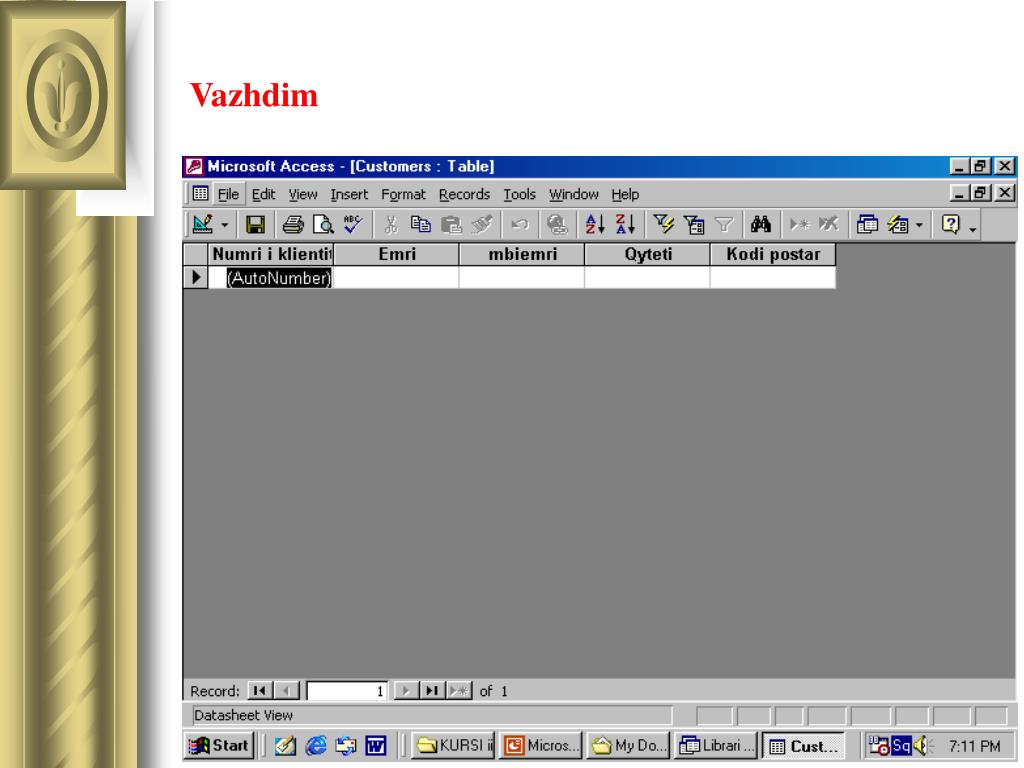Screen dimensions: 1024x768
Task: Open the File menu
Action: (x=228, y=195)
